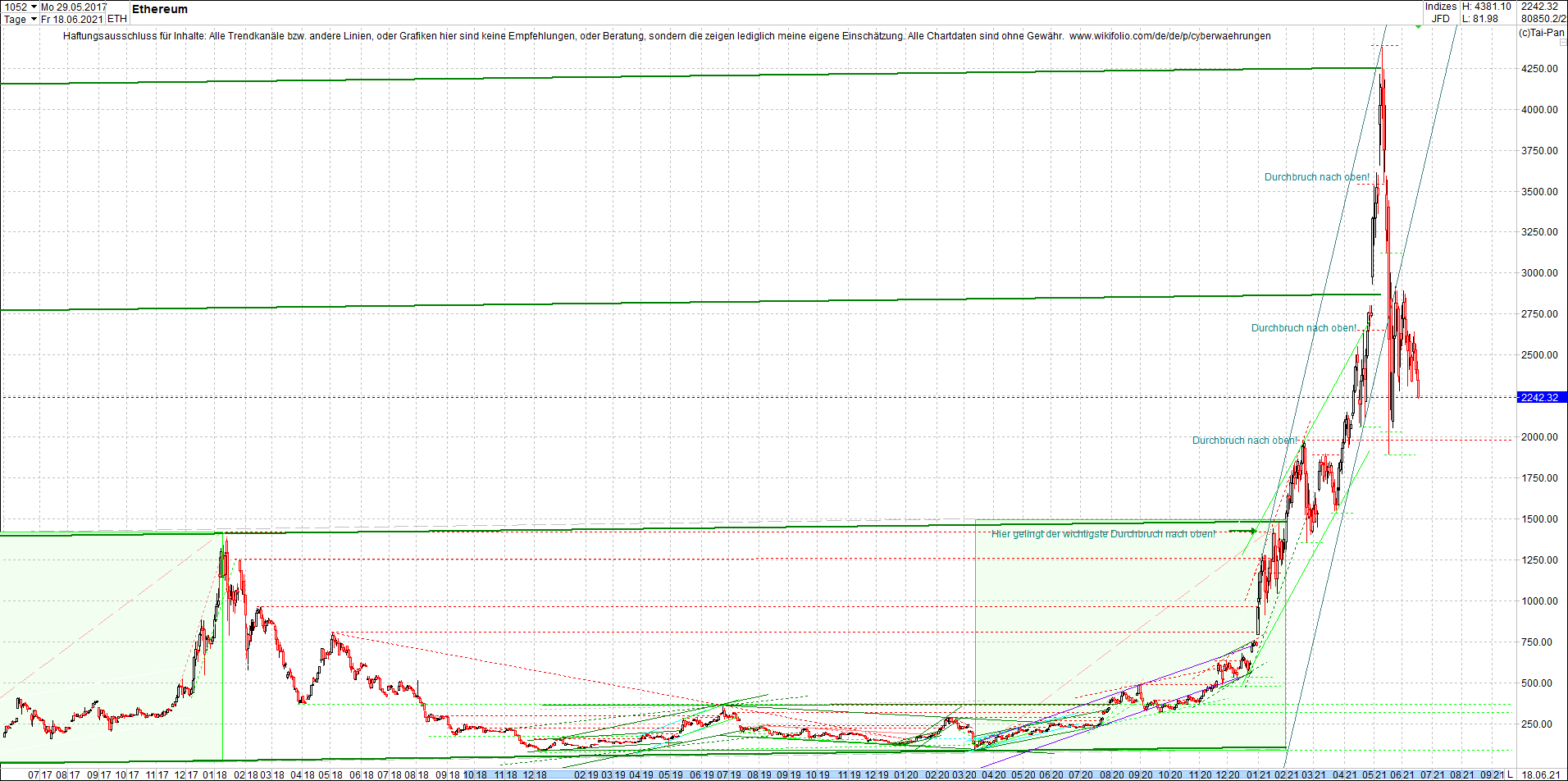Click the 1500.00 price axis label
1568x781 pixels.
coord(1539,519)
